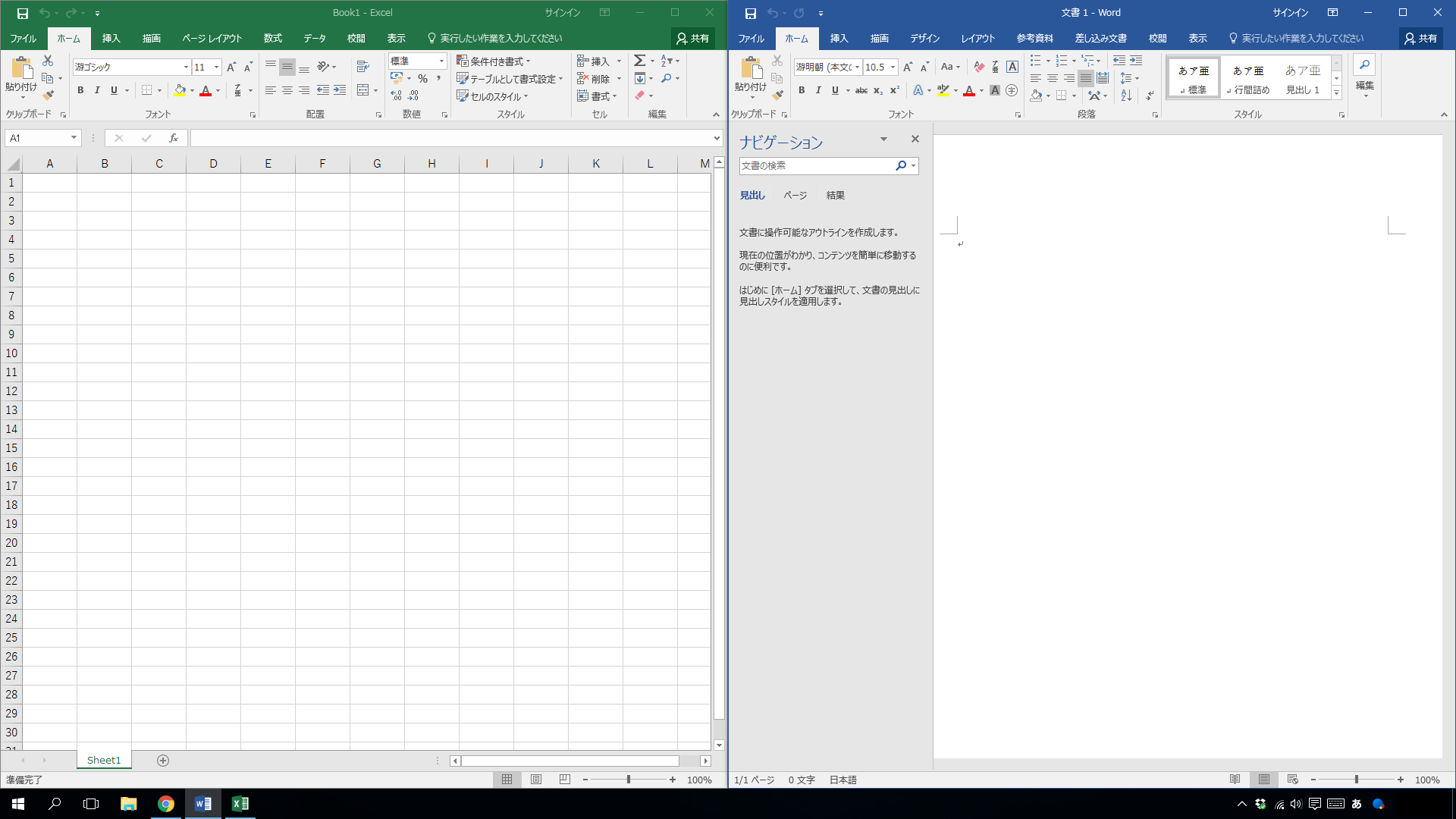Open Word font size dropdown showing 10.5
The width and height of the screenshot is (1456, 819).
coord(893,67)
